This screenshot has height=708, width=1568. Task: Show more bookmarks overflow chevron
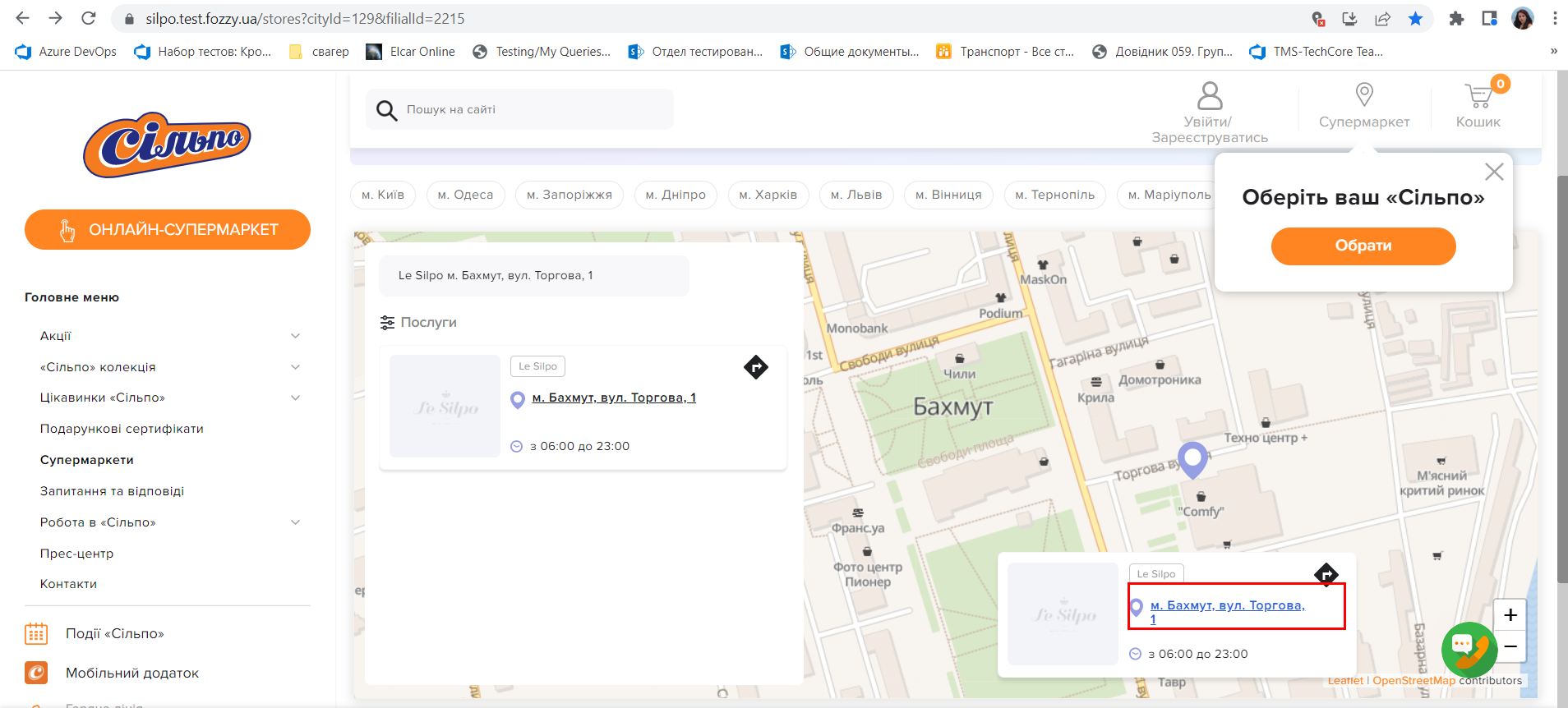coord(1553,51)
